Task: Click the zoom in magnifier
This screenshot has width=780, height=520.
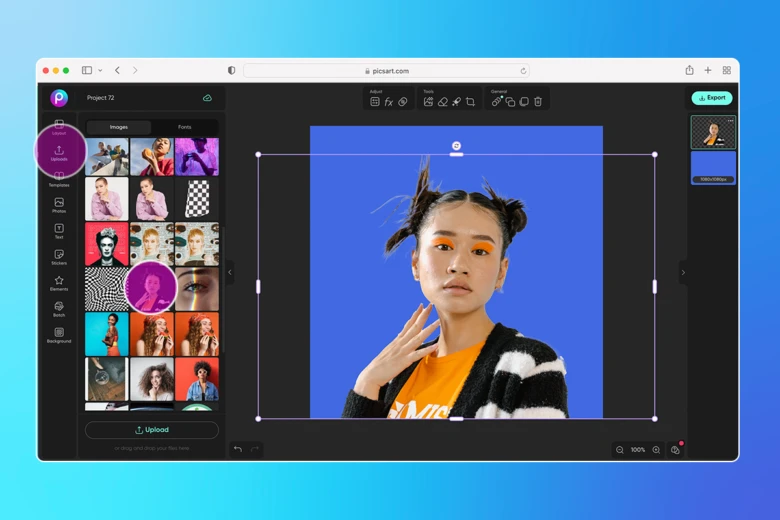Action: 656,450
